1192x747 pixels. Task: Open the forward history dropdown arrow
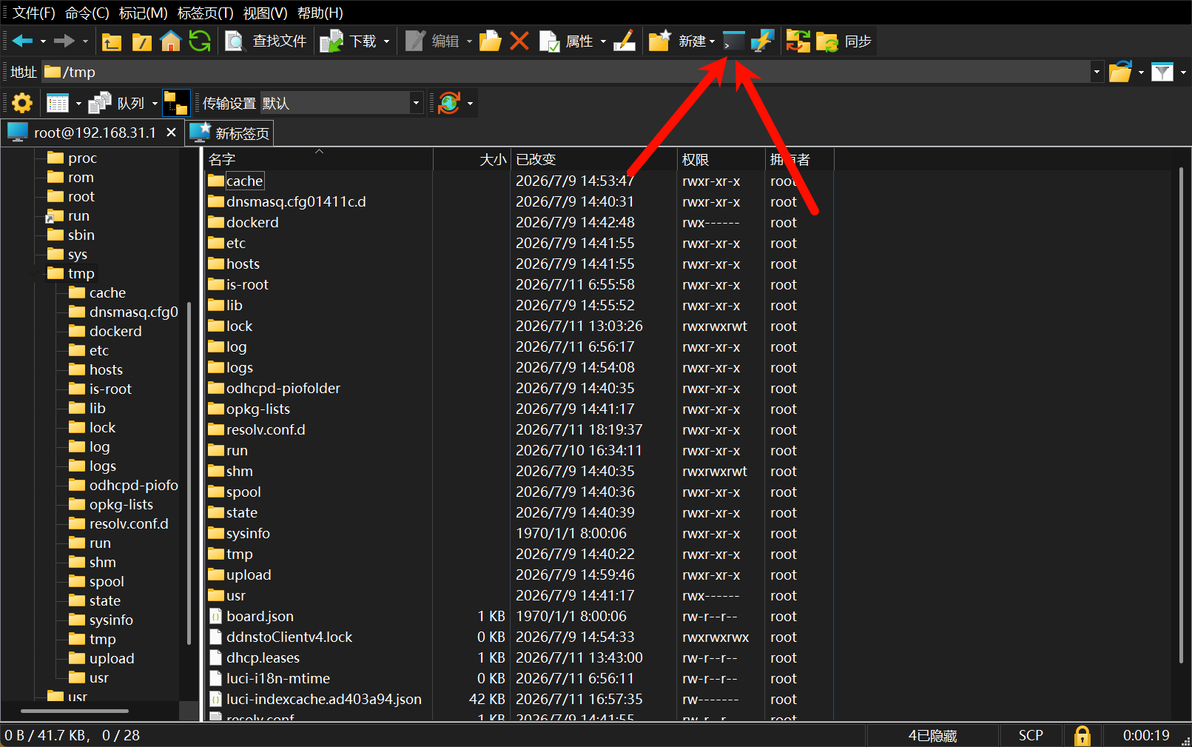[x=85, y=41]
